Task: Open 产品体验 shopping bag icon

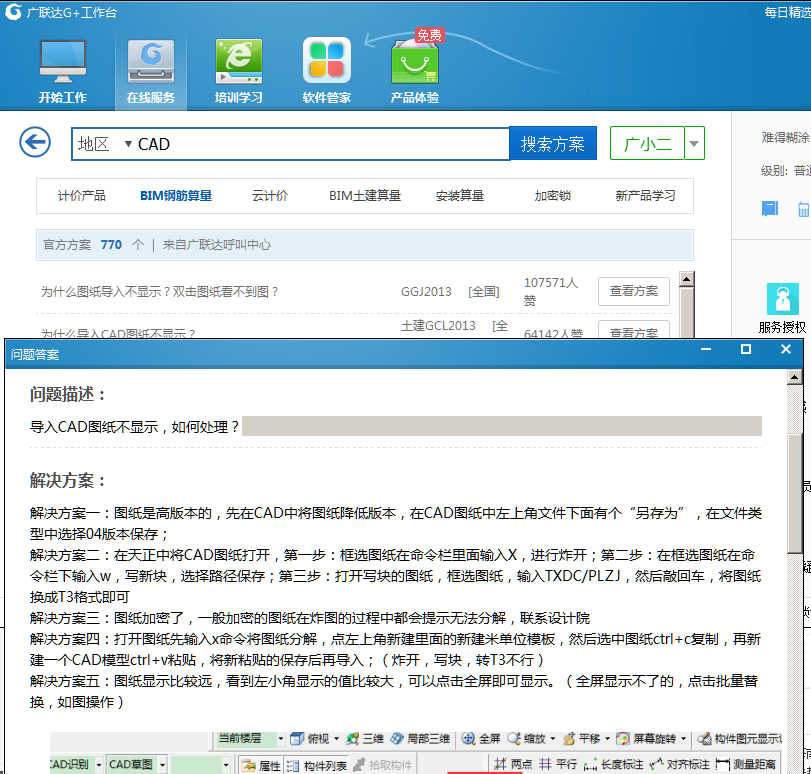Action: tap(415, 62)
